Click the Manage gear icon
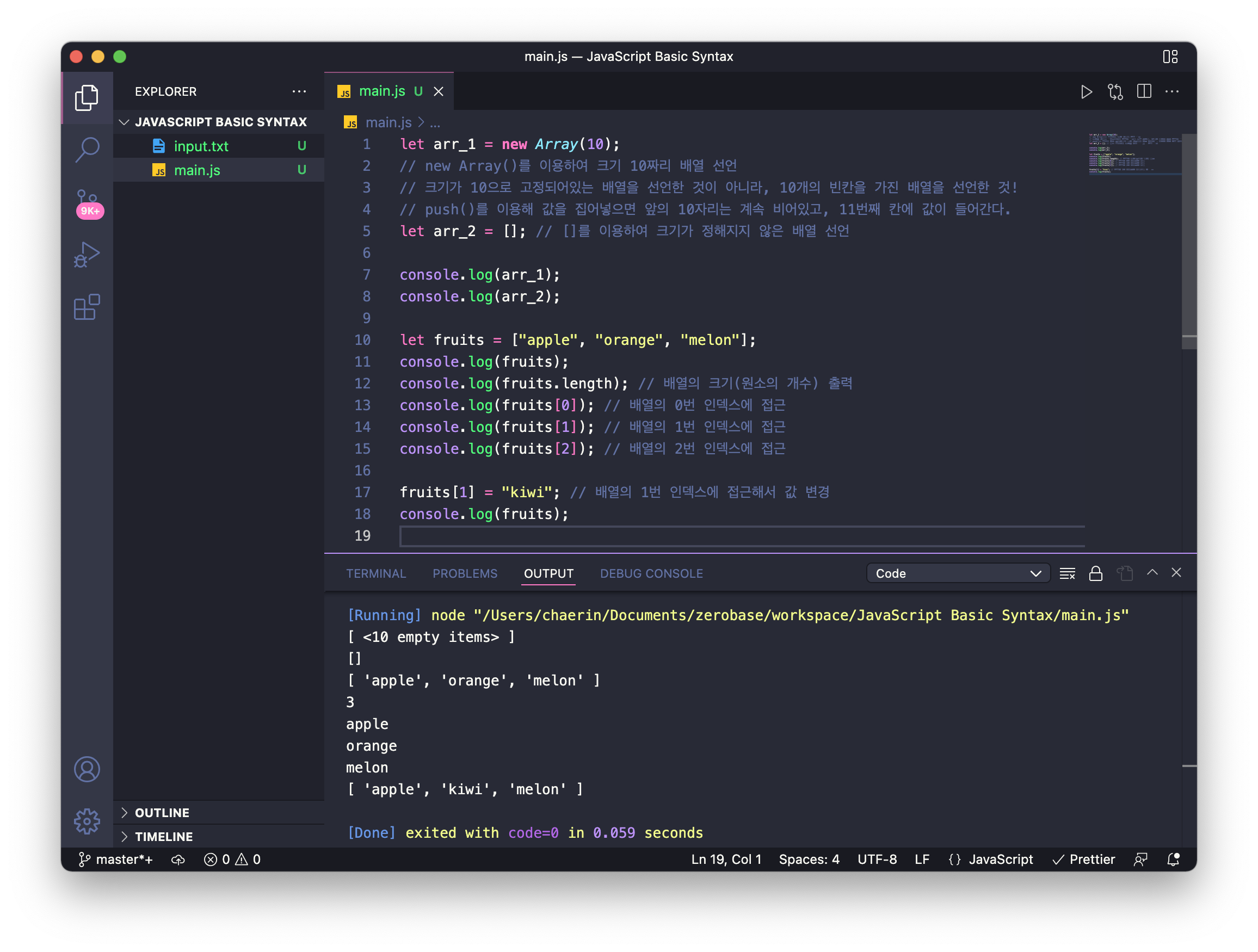The image size is (1258, 952). pos(87,821)
